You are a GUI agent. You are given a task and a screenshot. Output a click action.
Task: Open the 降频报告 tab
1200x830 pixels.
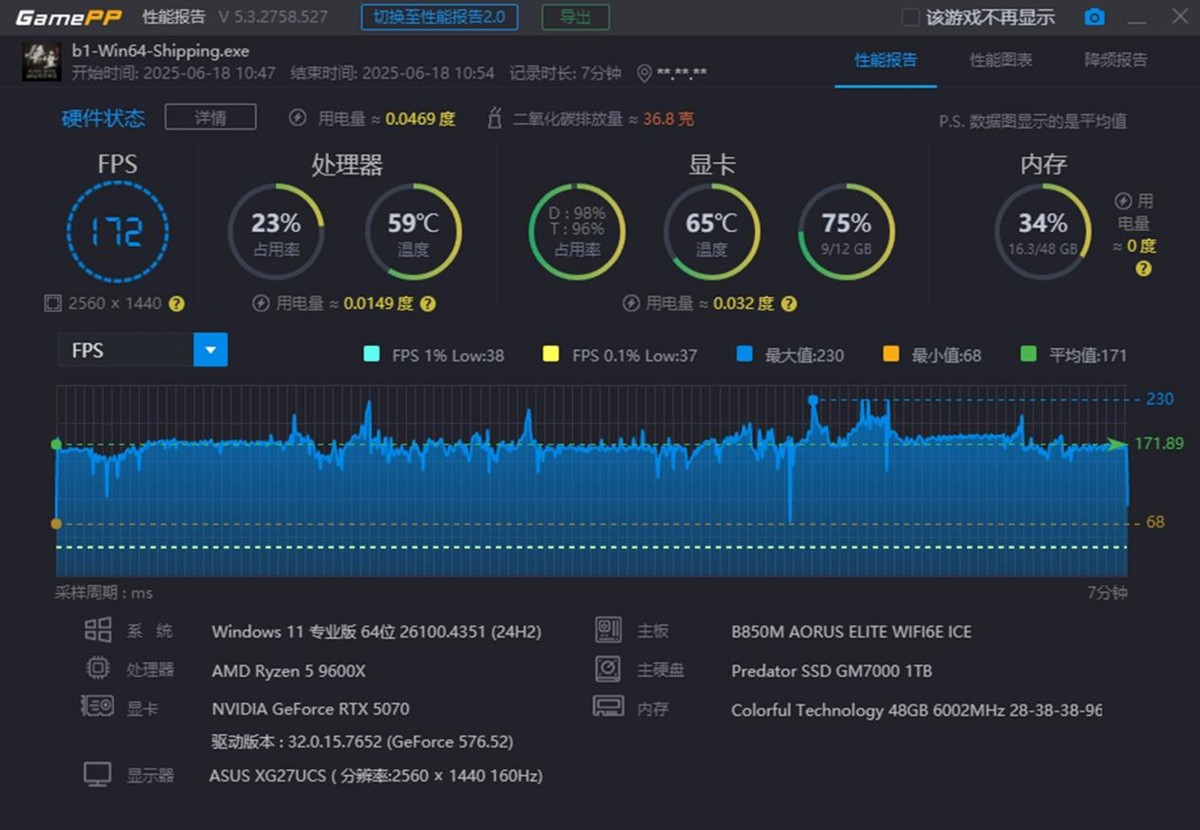pos(1116,60)
